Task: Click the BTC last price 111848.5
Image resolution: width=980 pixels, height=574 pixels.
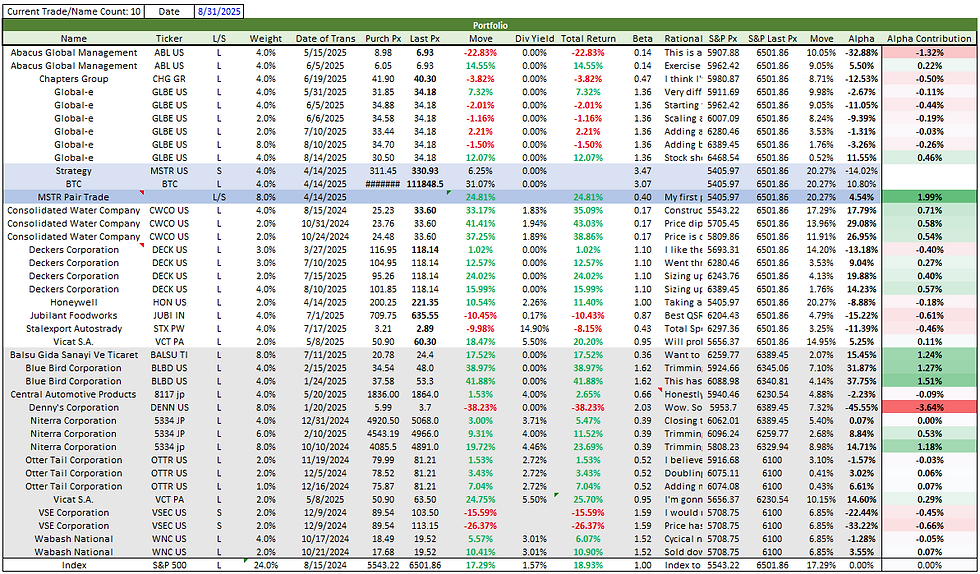Action: [x=424, y=184]
